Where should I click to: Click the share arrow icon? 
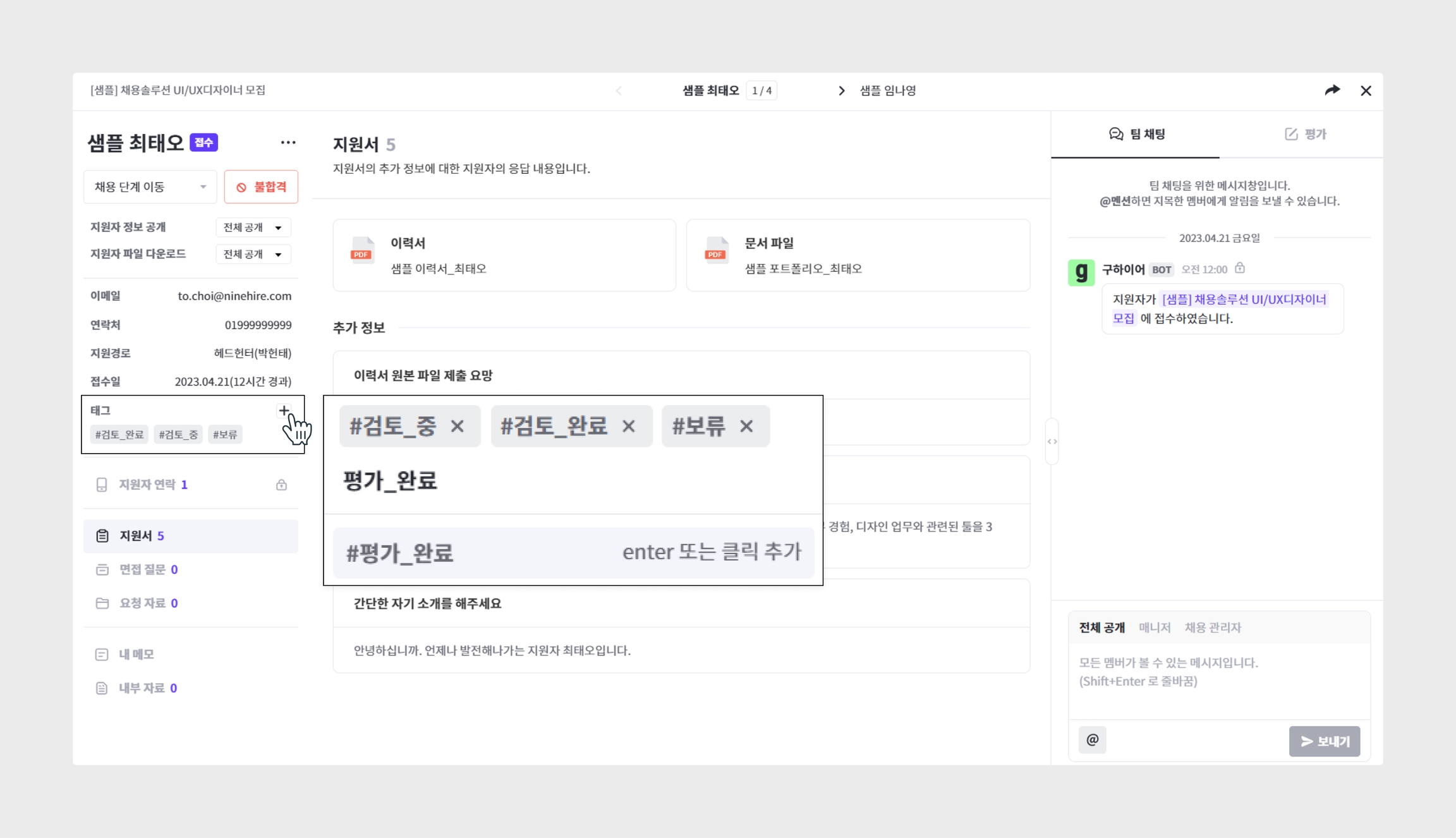click(1332, 90)
